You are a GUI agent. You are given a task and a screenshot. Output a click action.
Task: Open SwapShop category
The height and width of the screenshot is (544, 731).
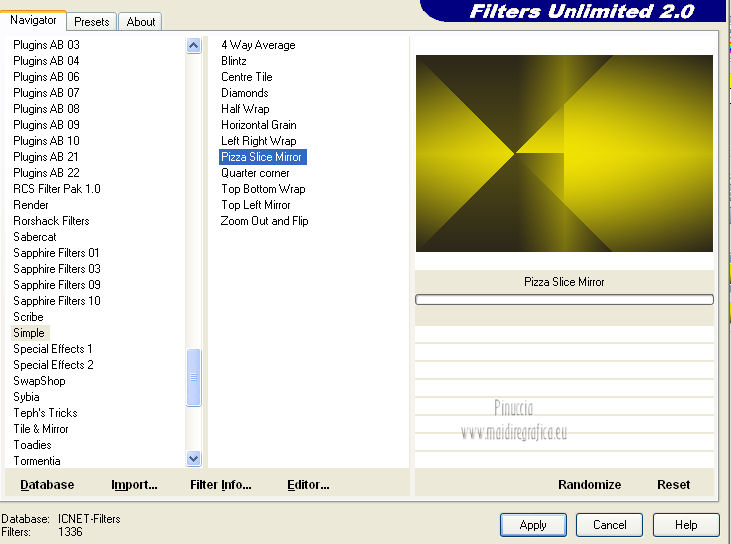(39, 381)
